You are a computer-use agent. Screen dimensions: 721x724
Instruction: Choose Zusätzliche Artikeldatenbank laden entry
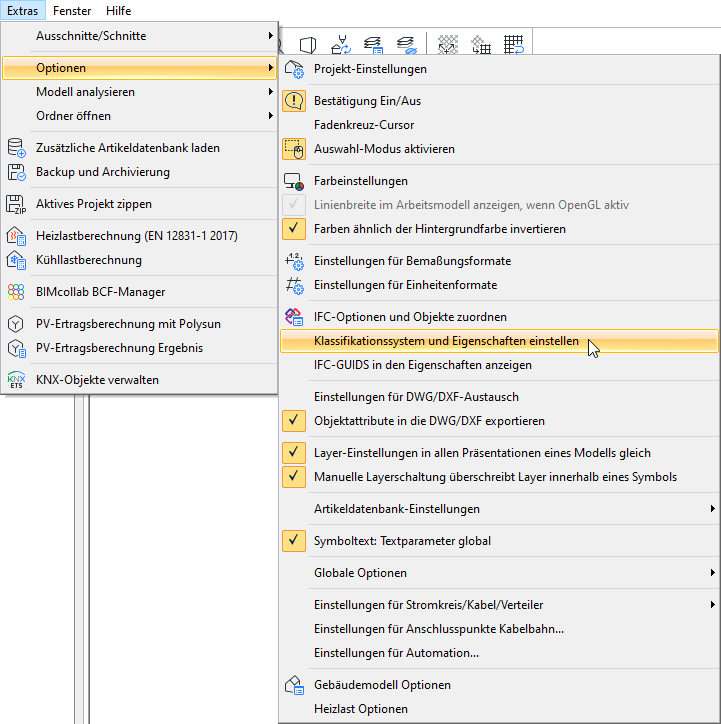(139, 148)
